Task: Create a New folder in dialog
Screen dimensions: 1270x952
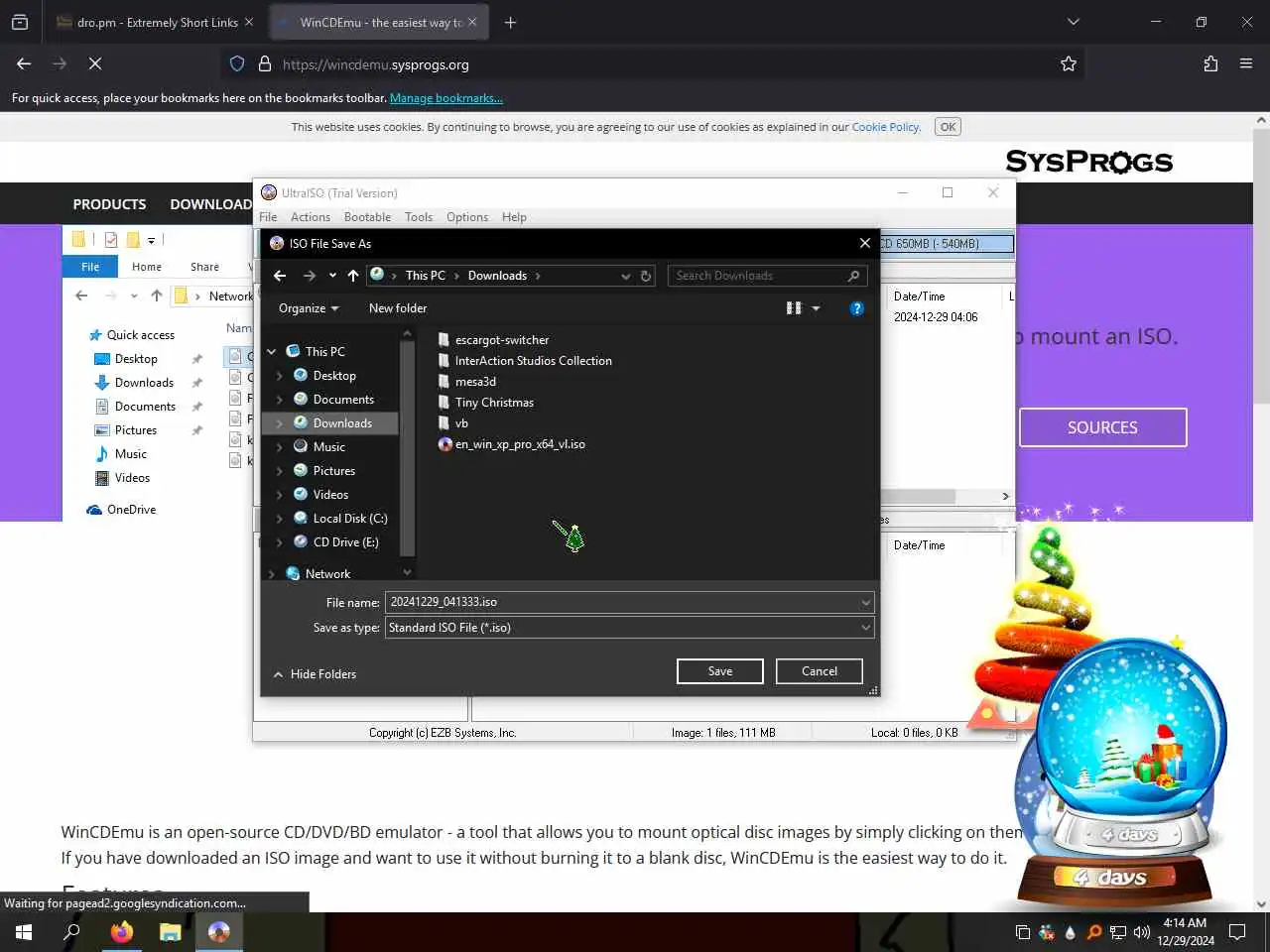Action: pos(398,308)
